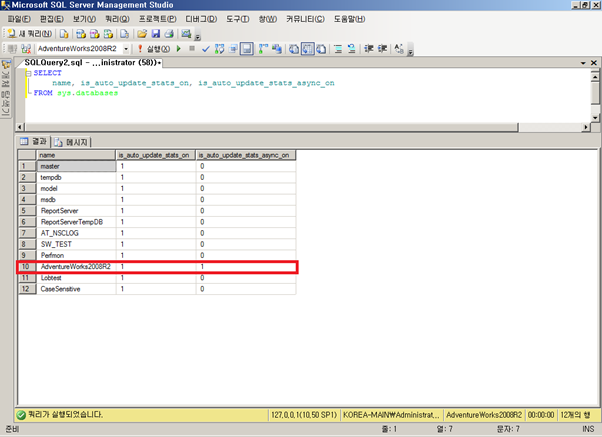Screen dimensions: 602x437
Task: Decrease indent of the selected lines
Action: click(x=369, y=49)
